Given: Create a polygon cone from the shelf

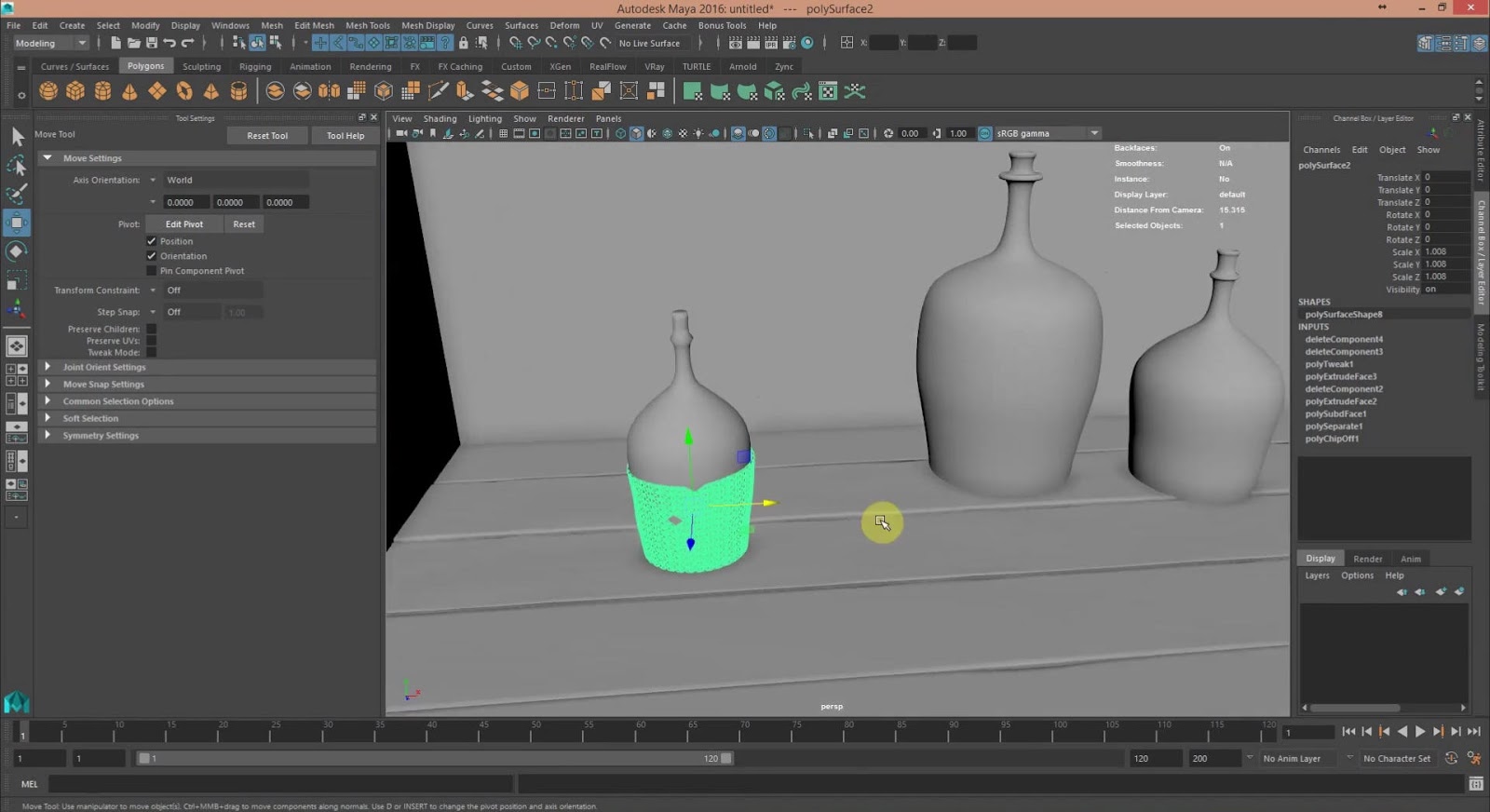Looking at the screenshot, I should pos(129,91).
